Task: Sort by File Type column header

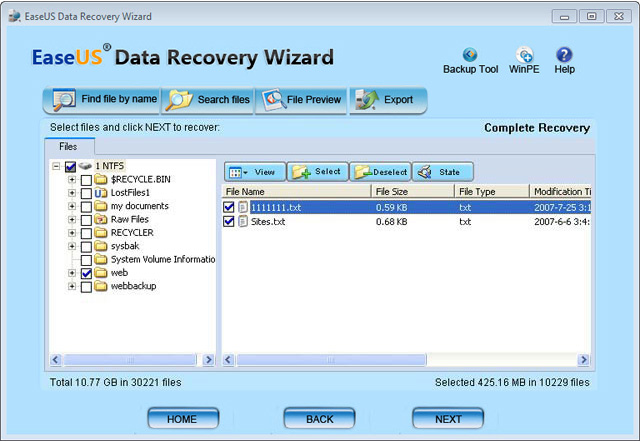Action: (492, 191)
